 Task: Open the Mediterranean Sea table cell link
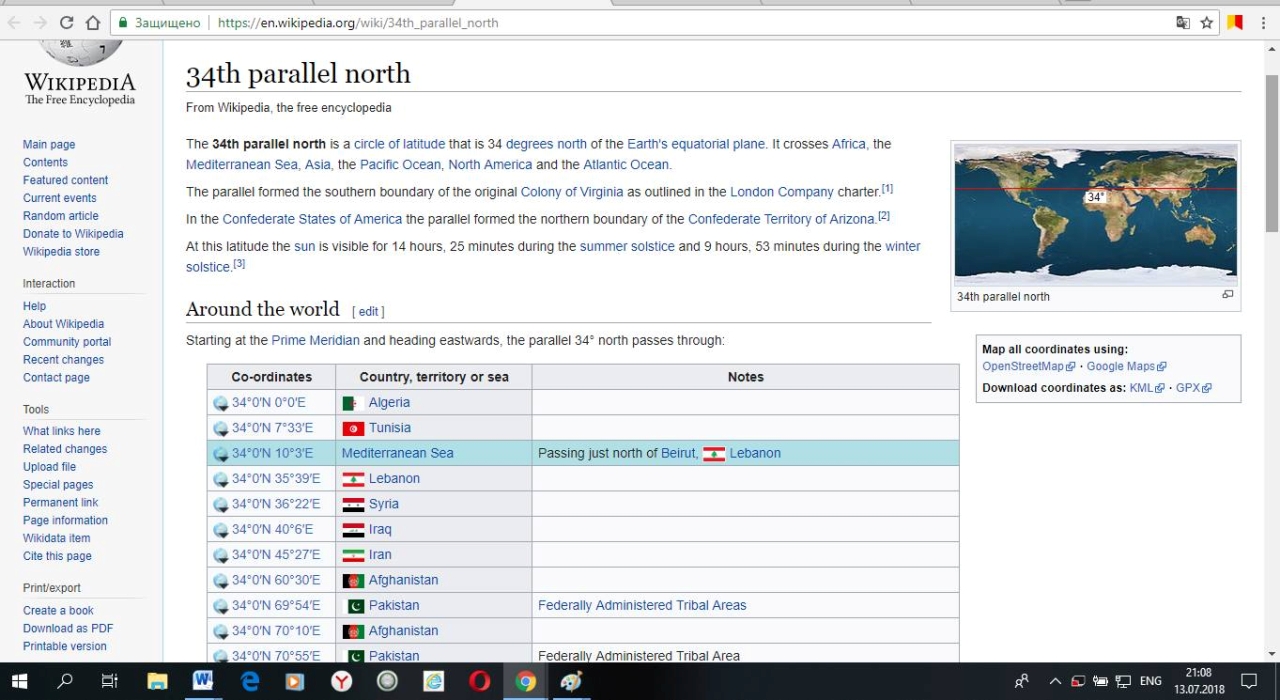(x=398, y=453)
